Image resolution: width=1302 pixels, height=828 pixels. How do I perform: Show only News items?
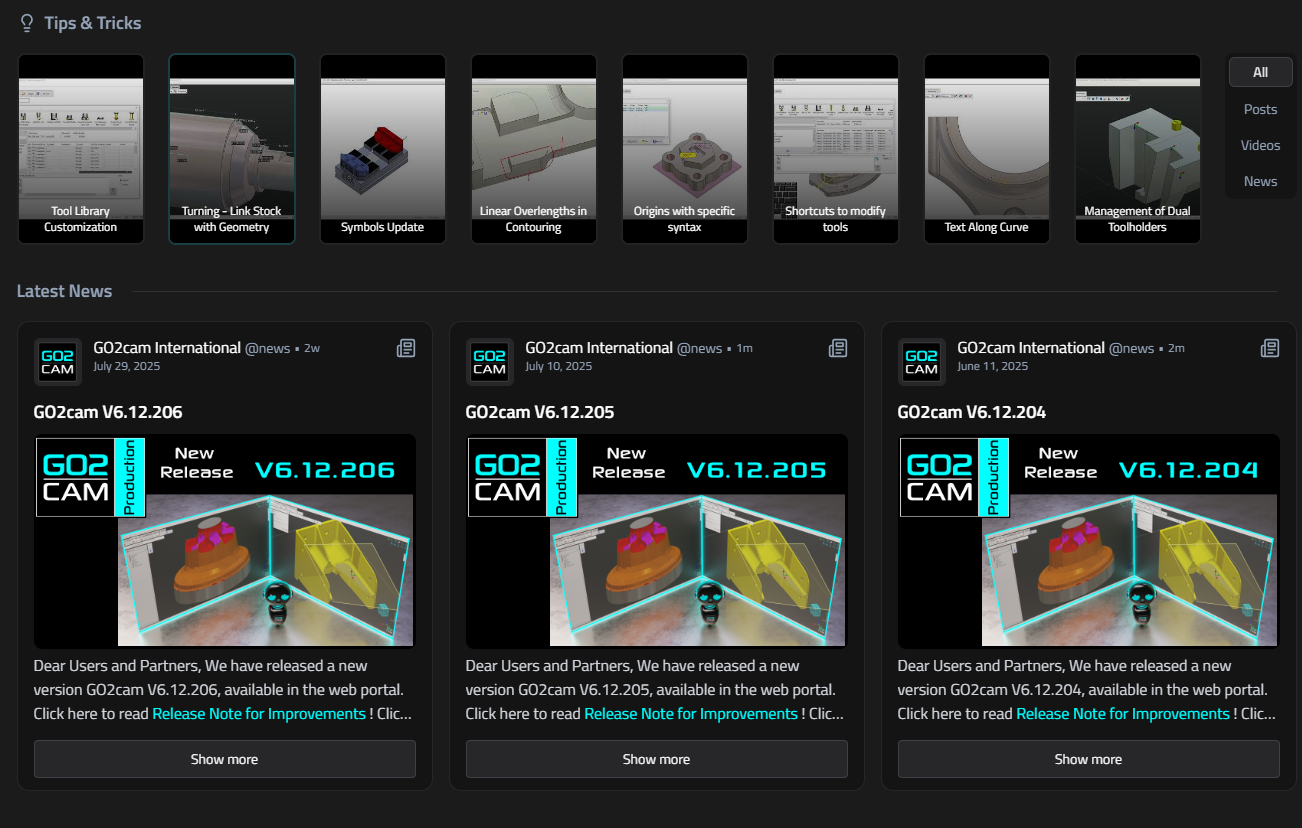click(x=1260, y=181)
